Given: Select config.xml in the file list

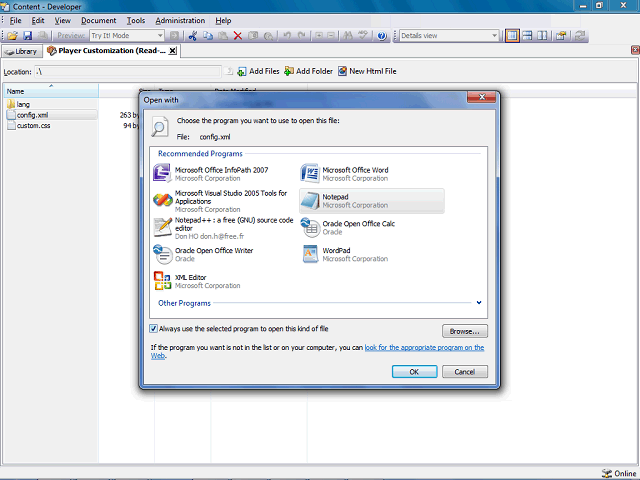Looking at the screenshot, I should 51,115.
